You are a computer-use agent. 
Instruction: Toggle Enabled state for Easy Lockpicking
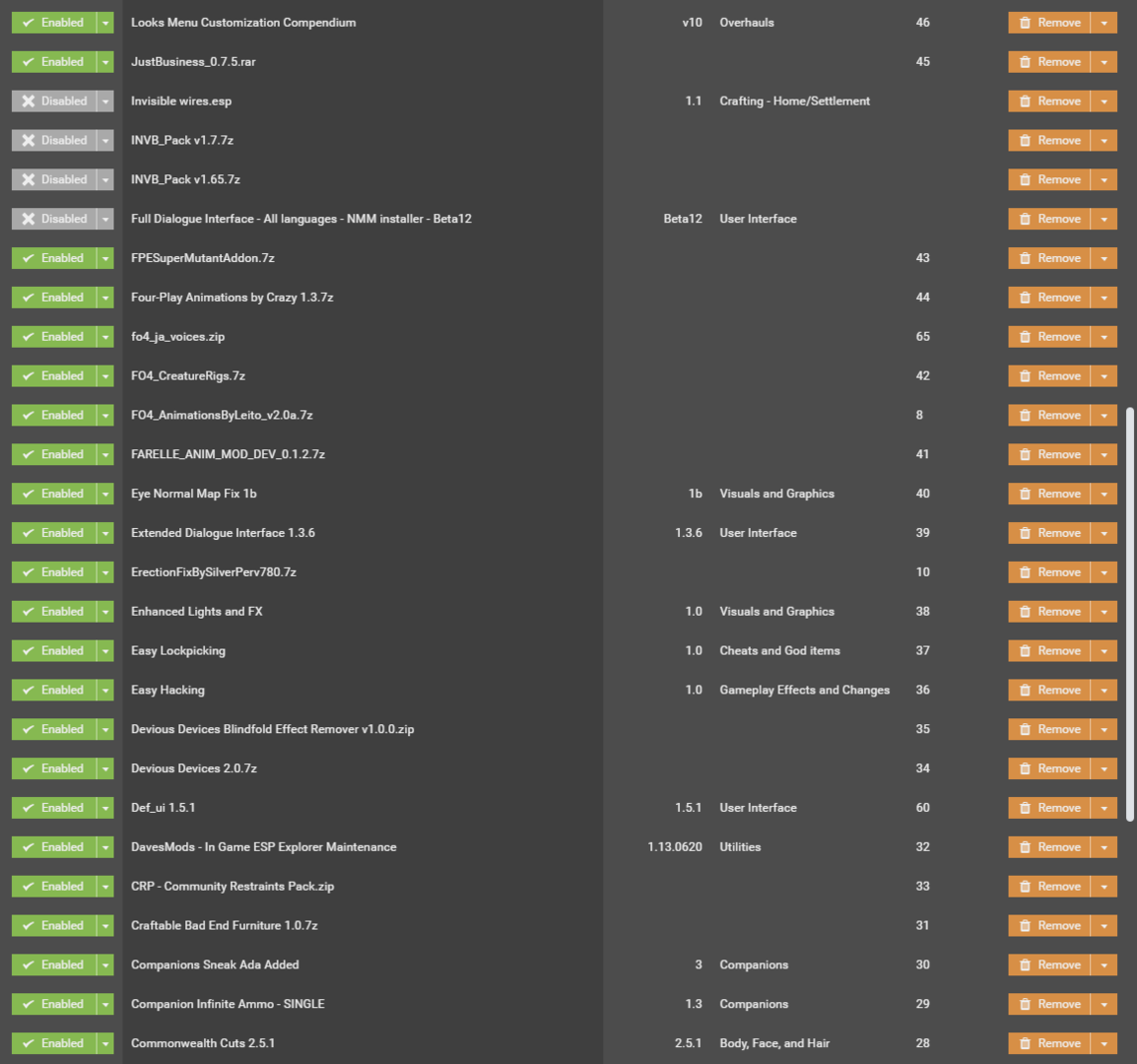tap(53, 650)
